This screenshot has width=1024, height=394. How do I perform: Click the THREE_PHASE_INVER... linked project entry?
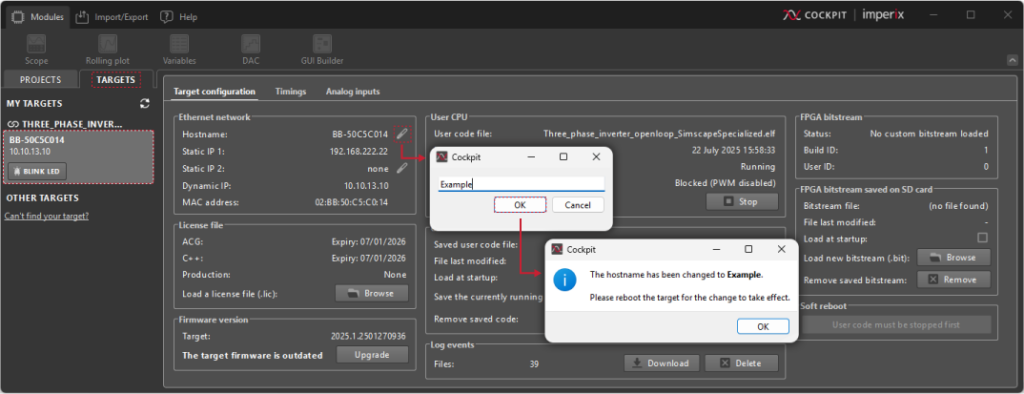pos(65,123)
